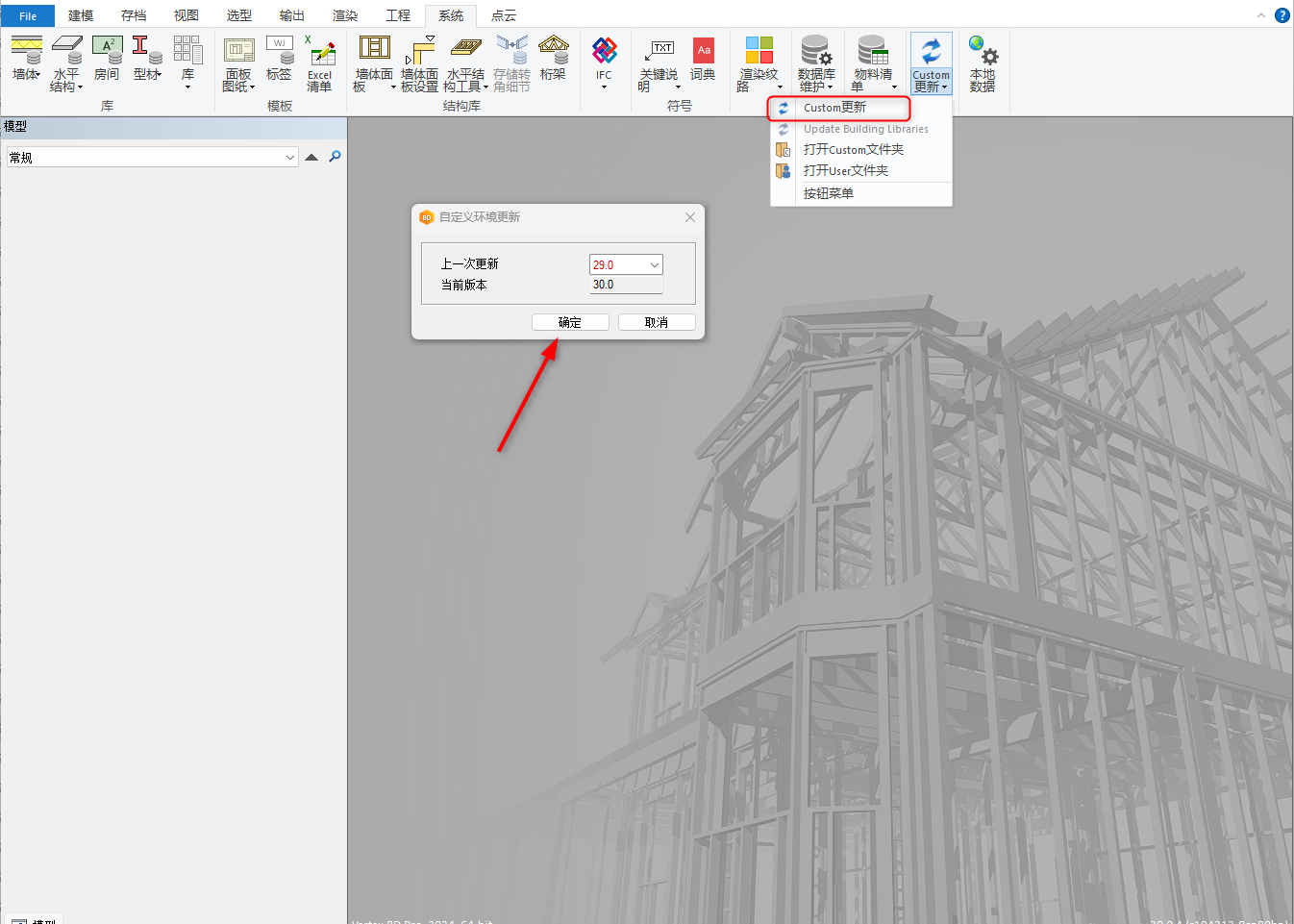Open the 词典 dictionary tool

click(703, 60)
